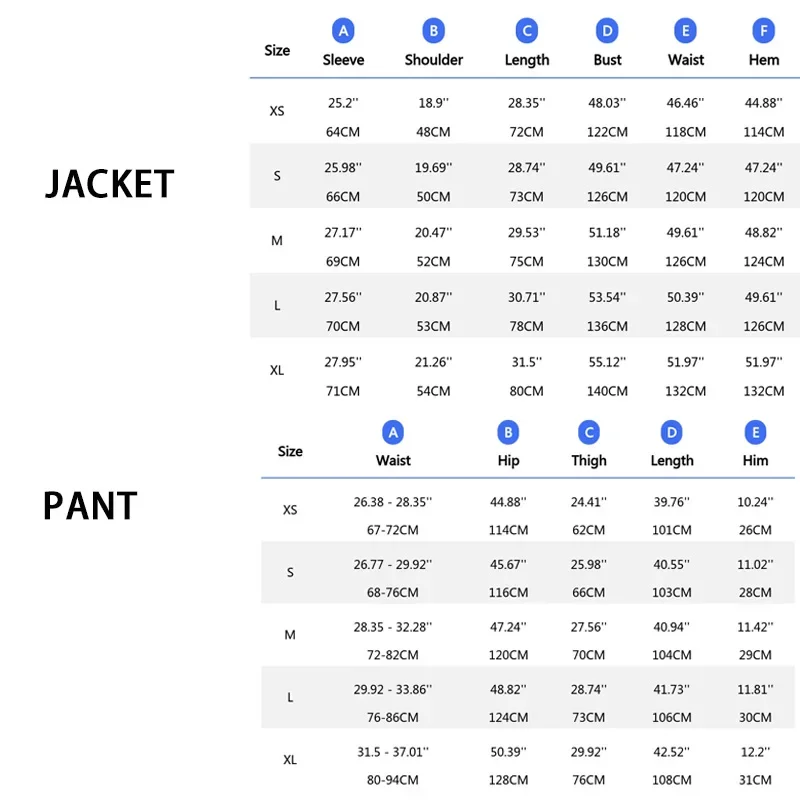This screenshot has height=800, width=800.
Task: Click the PANT heading
Action: point(90,506)
